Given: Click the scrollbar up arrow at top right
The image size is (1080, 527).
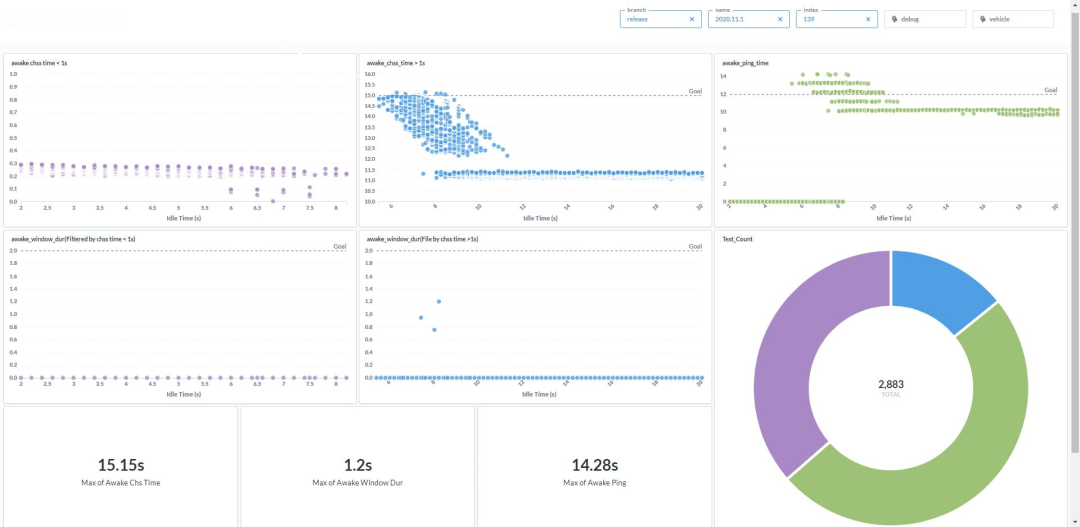Looking at the screenshot, I should (1074, 5).
